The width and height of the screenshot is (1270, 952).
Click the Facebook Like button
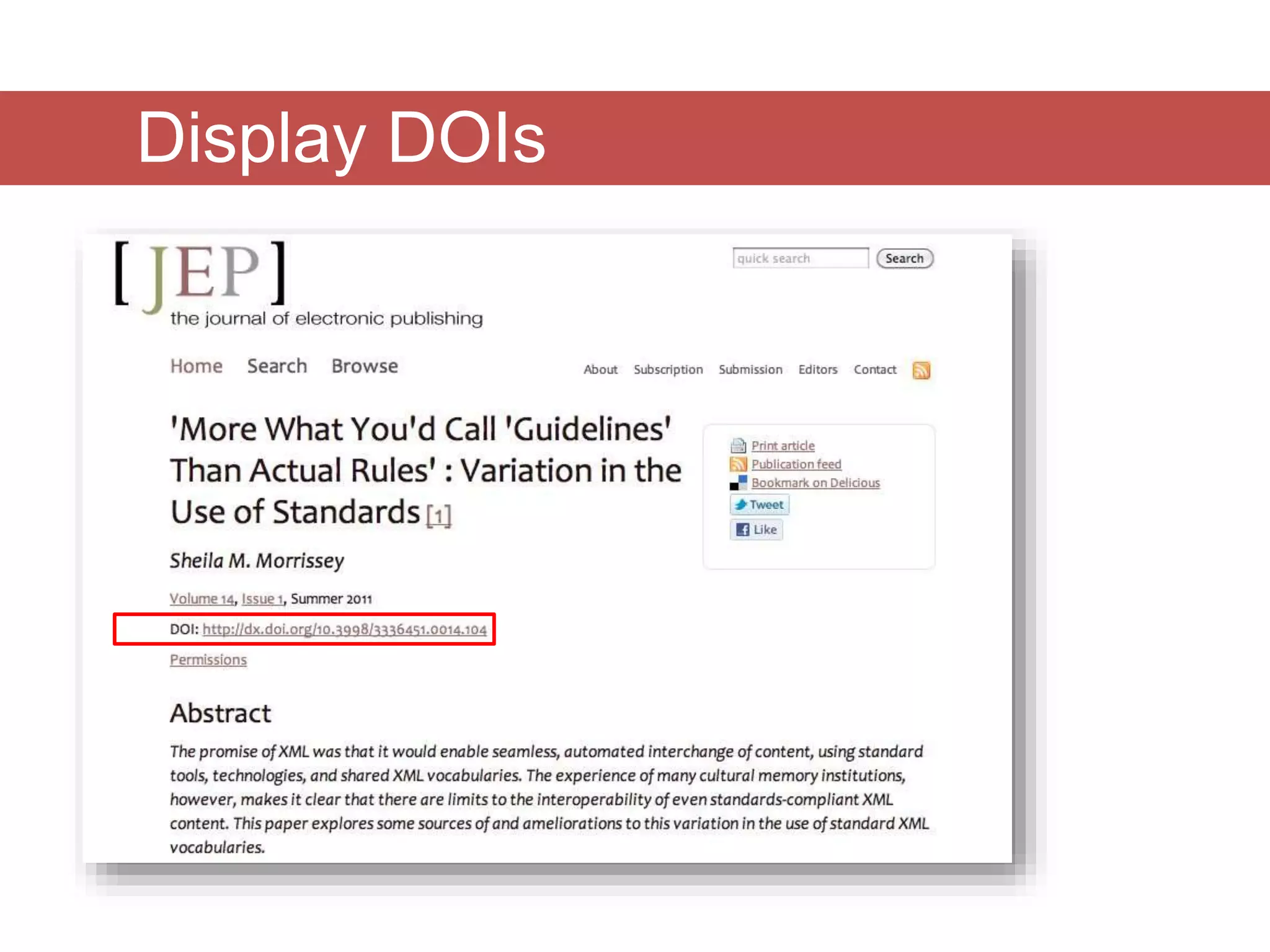(756, 530)
